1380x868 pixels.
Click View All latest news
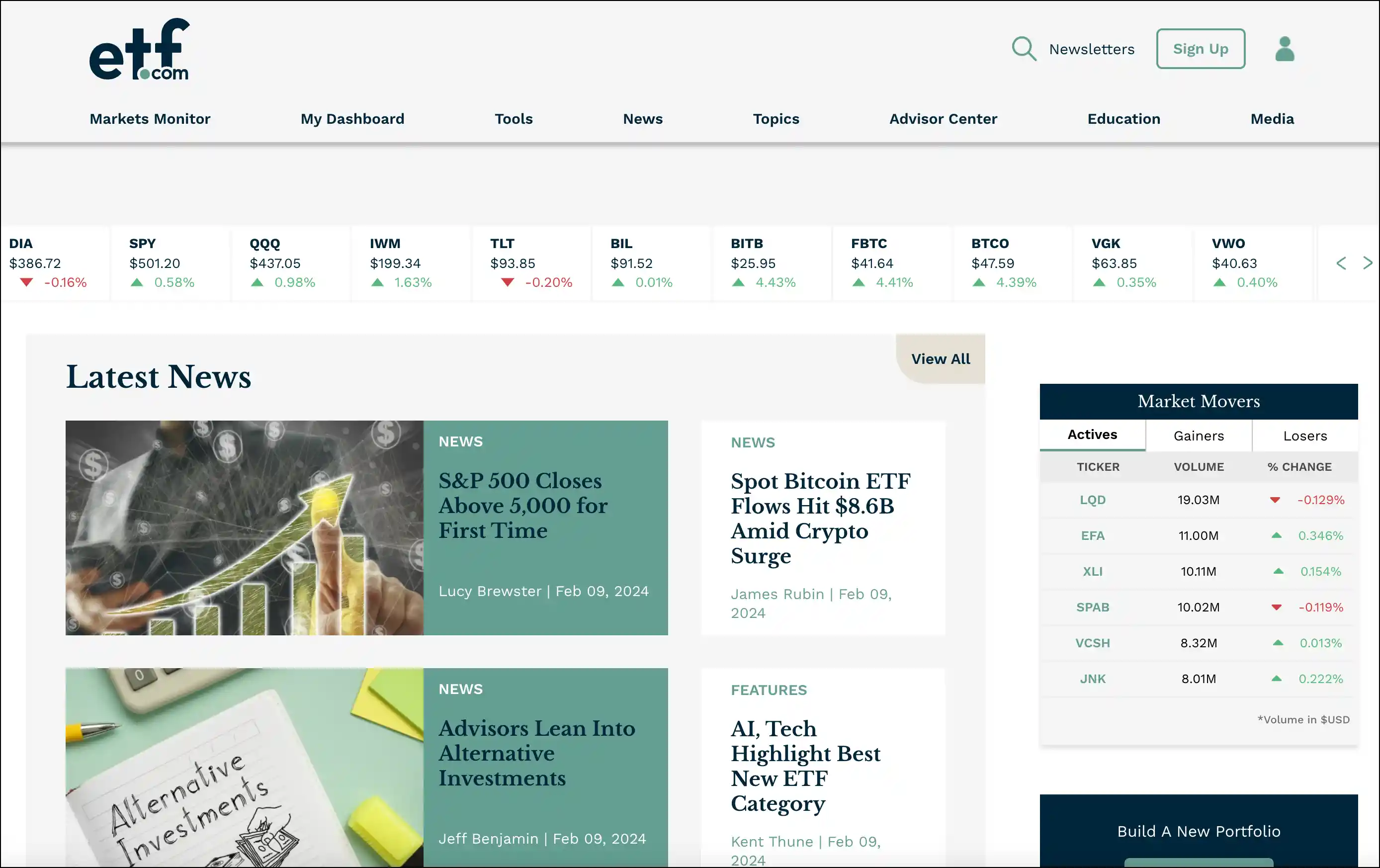click(x=941, y=358)
